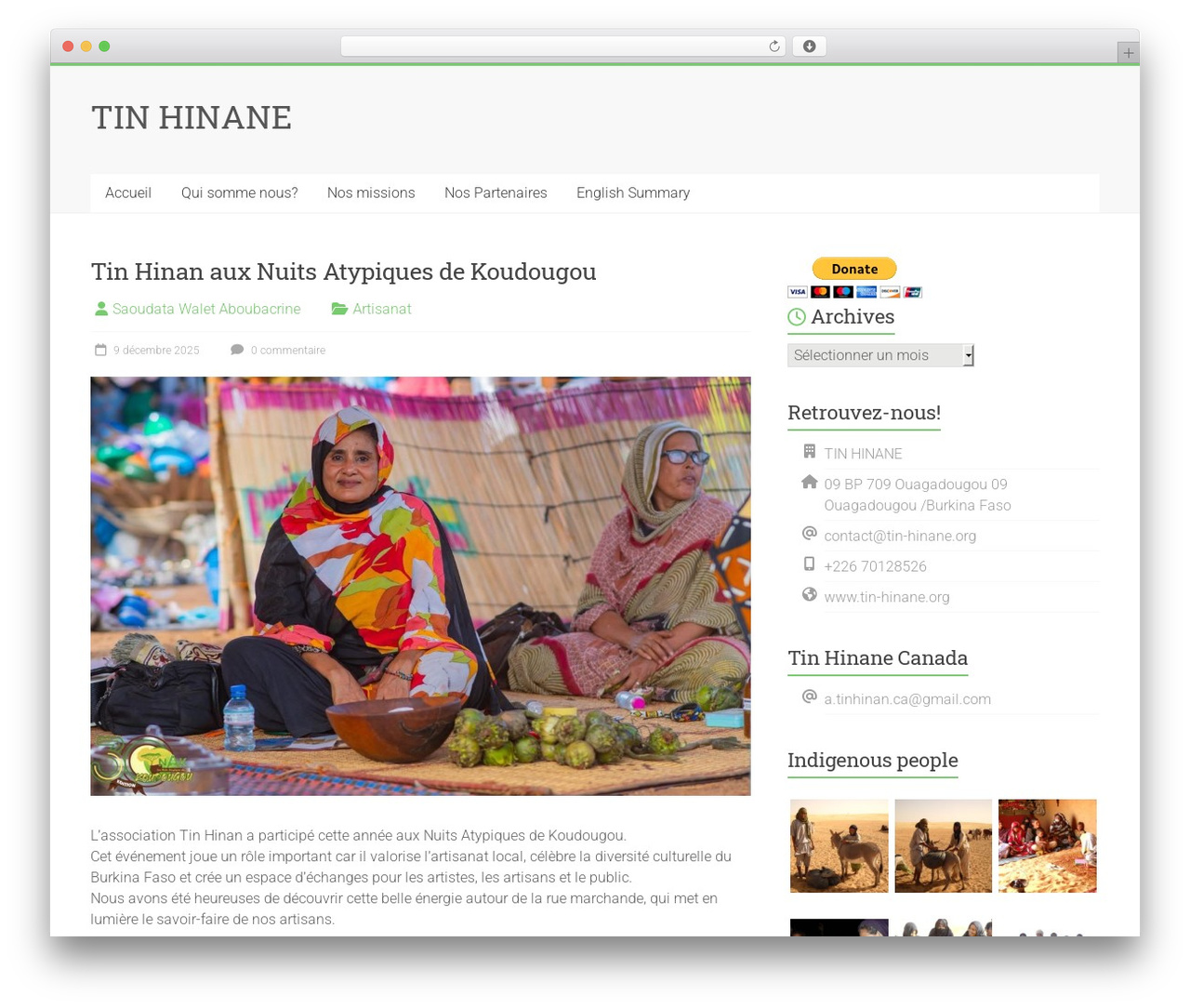Open the Artisanat category link

pyautogui.click(x=382, y=309)
